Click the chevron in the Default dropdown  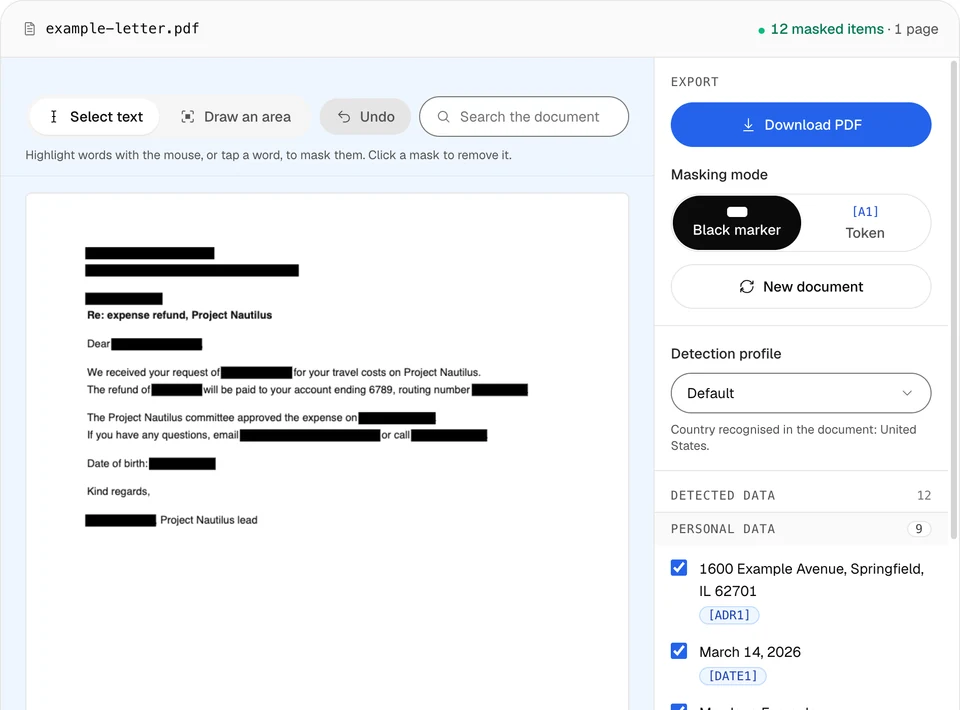point(907,393)
